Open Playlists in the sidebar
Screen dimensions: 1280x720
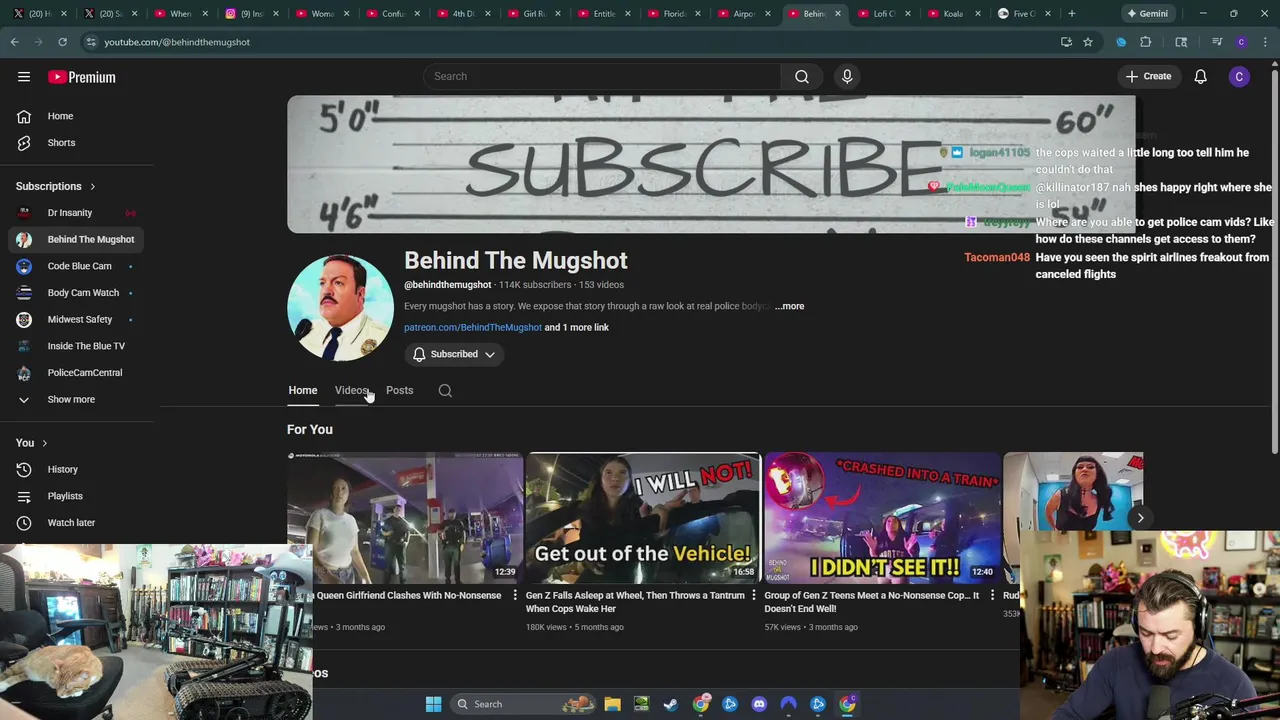click(76, 496)
